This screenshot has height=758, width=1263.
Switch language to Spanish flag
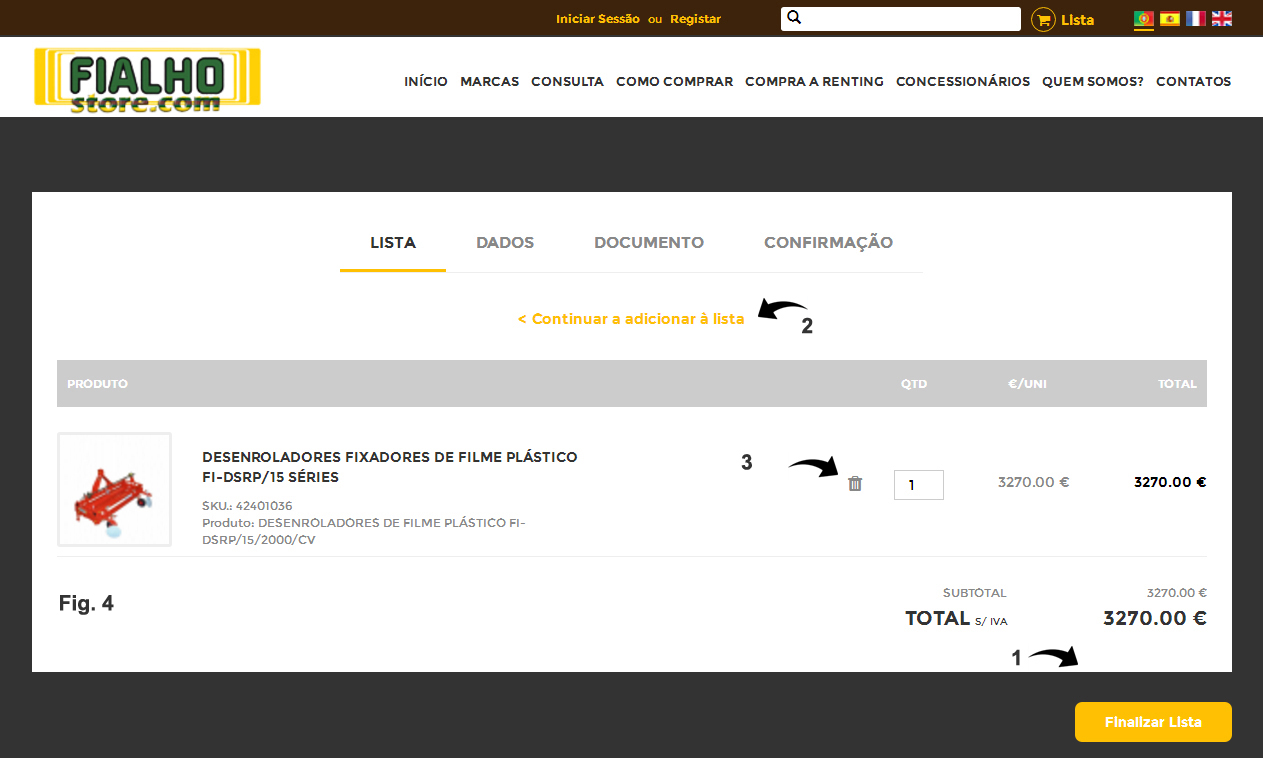tap(1169, 18)
